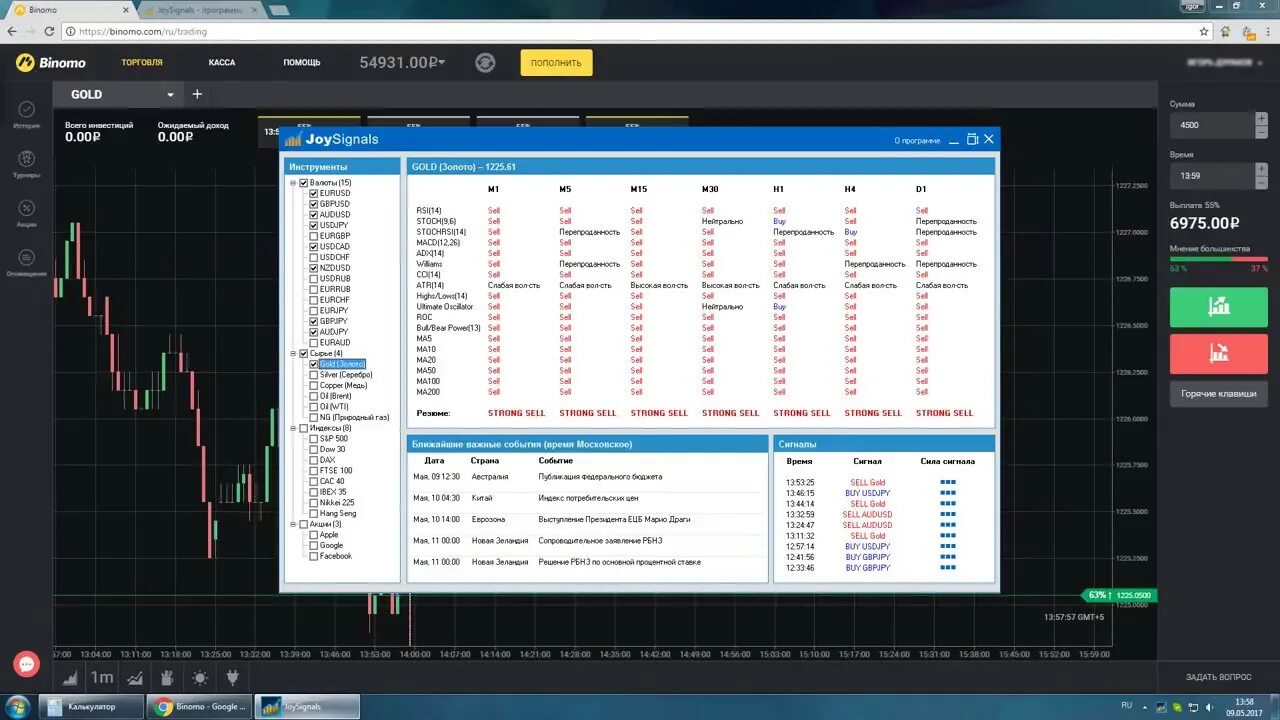Uncheck the GBPUSD checkbox
The width and height of the screenshot is (1280, 720).
point(314,204)
